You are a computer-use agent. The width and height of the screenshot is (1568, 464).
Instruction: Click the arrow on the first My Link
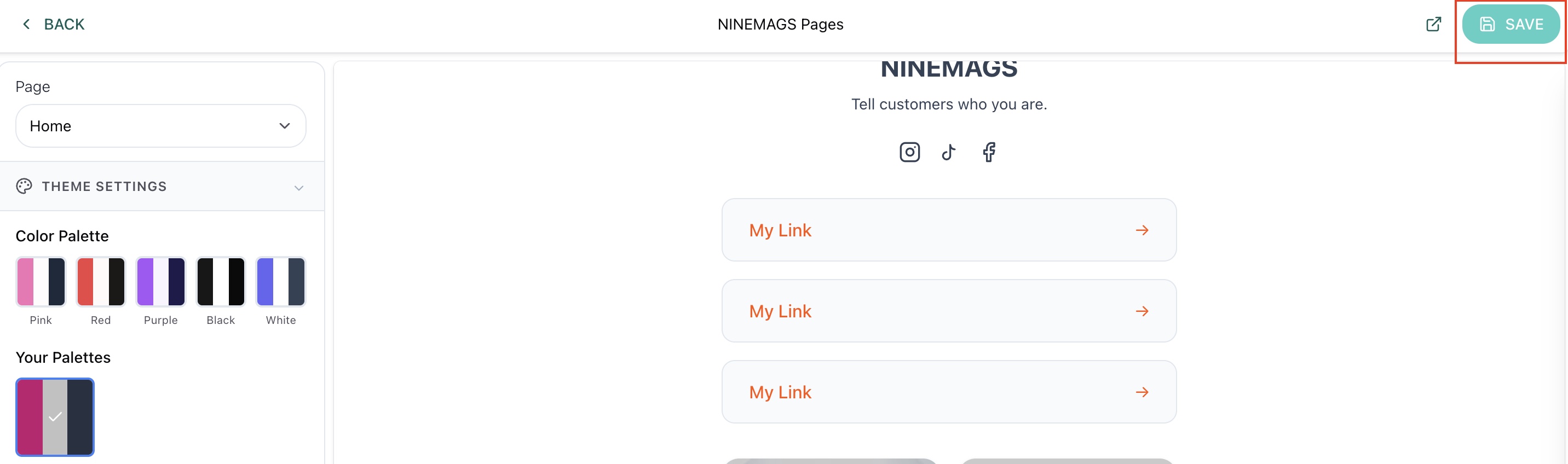(1142, 230)
